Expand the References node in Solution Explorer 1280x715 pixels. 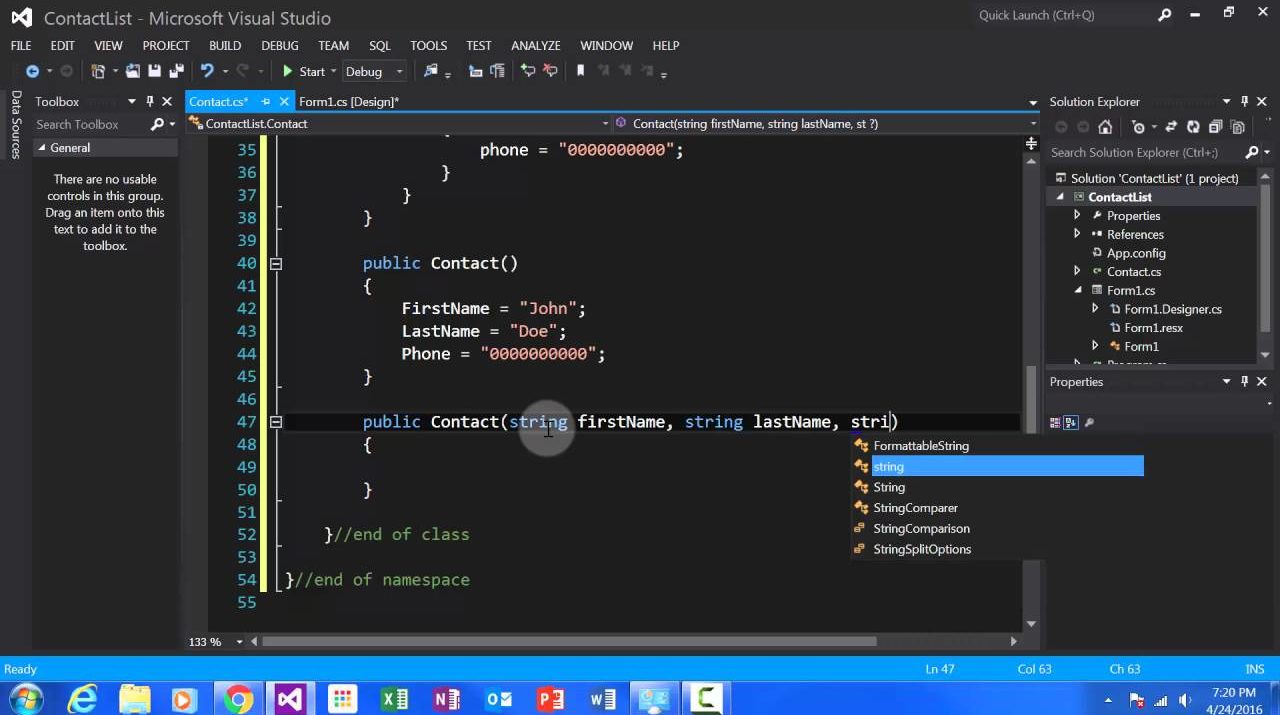coord(1077,234)
